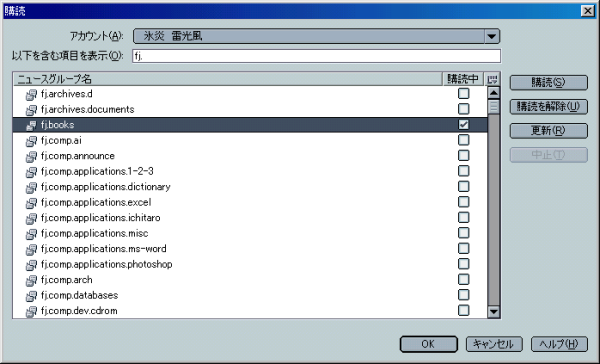Check the subscribe box for fj.comp.applications.ms-word

click(x=463, y=248)
